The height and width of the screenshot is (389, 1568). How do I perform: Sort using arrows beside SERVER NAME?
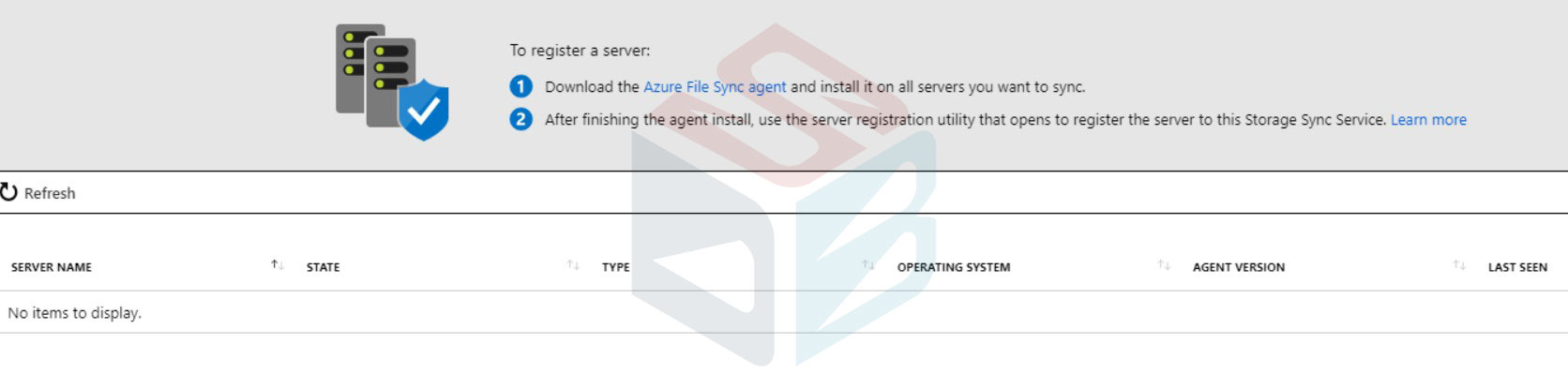coord(278,265)
